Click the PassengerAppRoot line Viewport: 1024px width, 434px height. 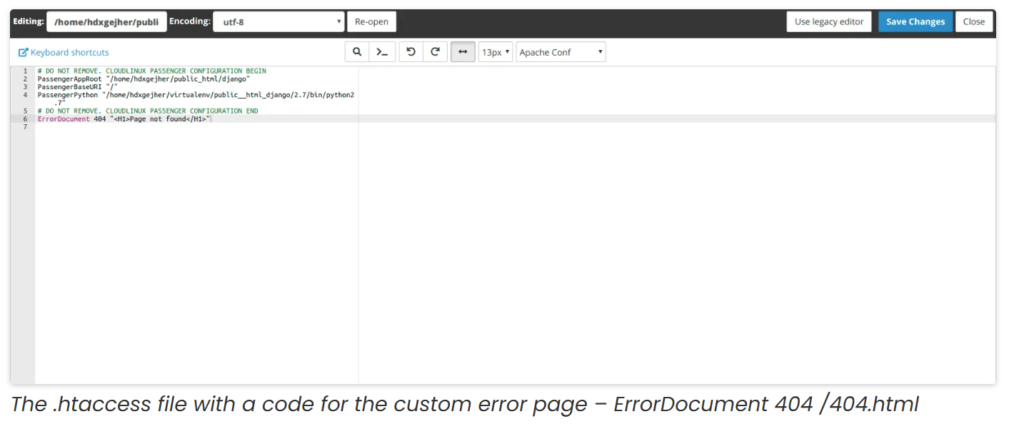pyautogui.click(x=144, y=78)
